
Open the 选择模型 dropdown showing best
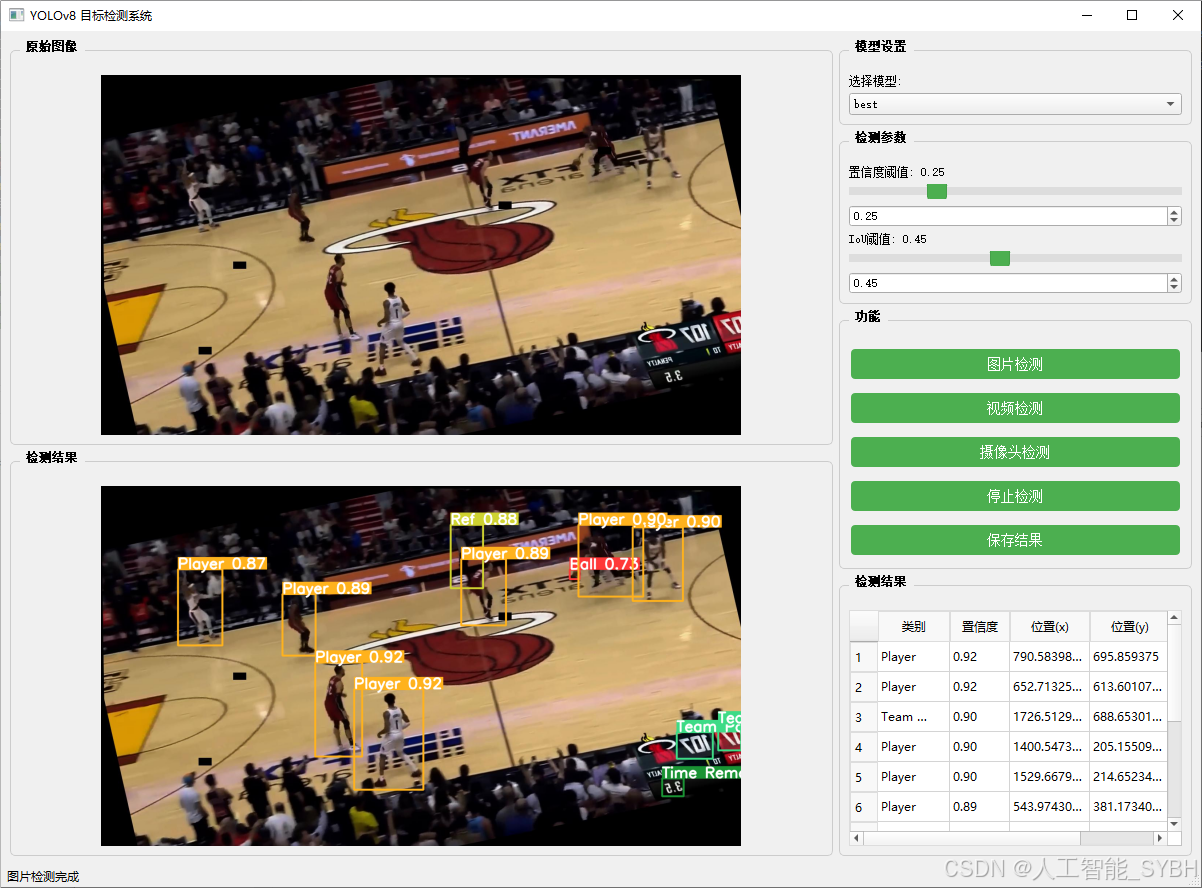coord(1015,104)
